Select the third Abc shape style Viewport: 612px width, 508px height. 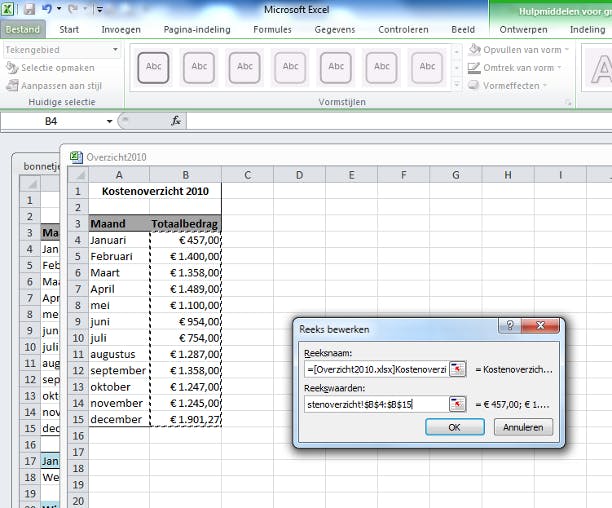coord(245,68)
